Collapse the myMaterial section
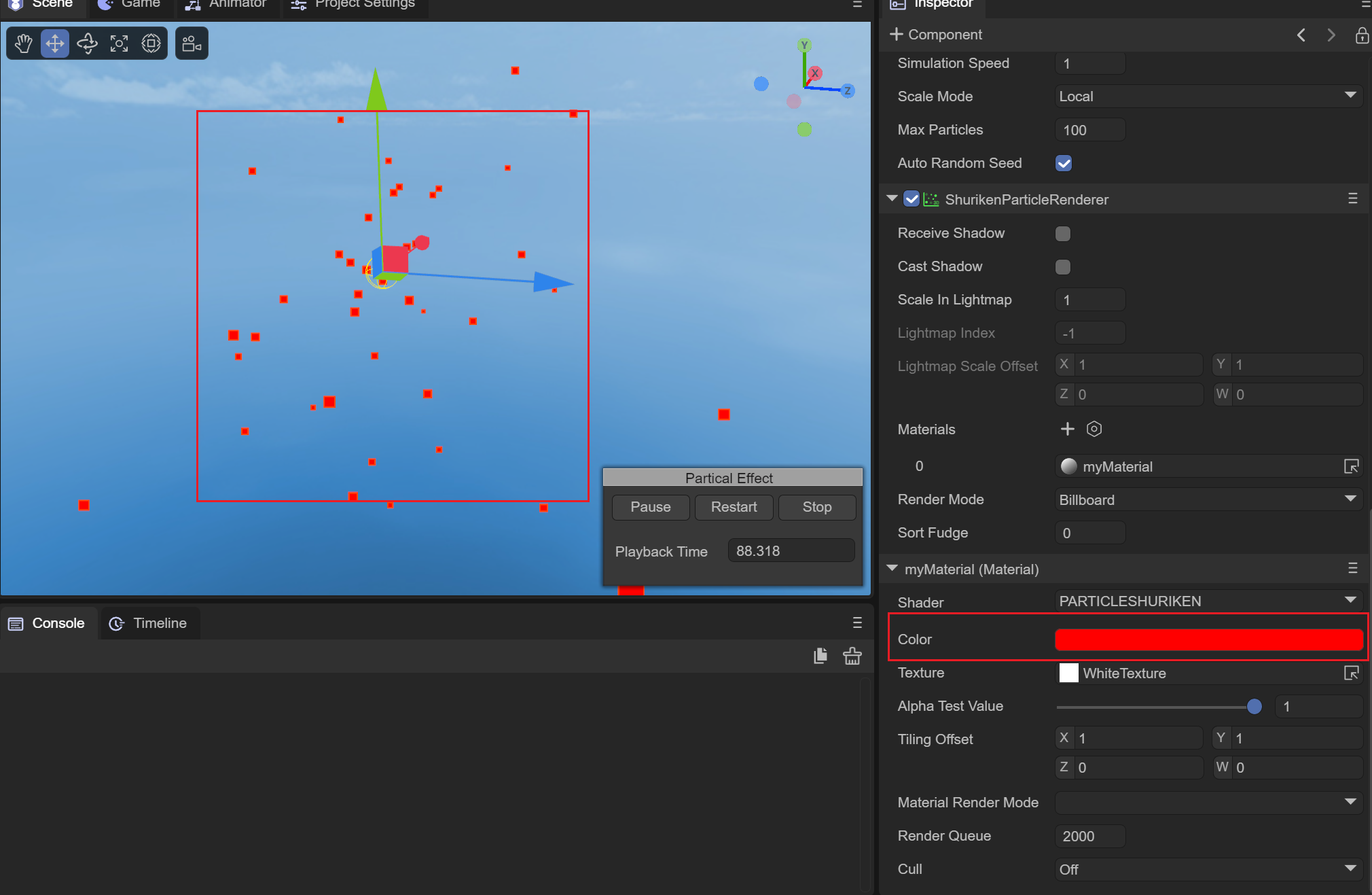 point(892,569)
